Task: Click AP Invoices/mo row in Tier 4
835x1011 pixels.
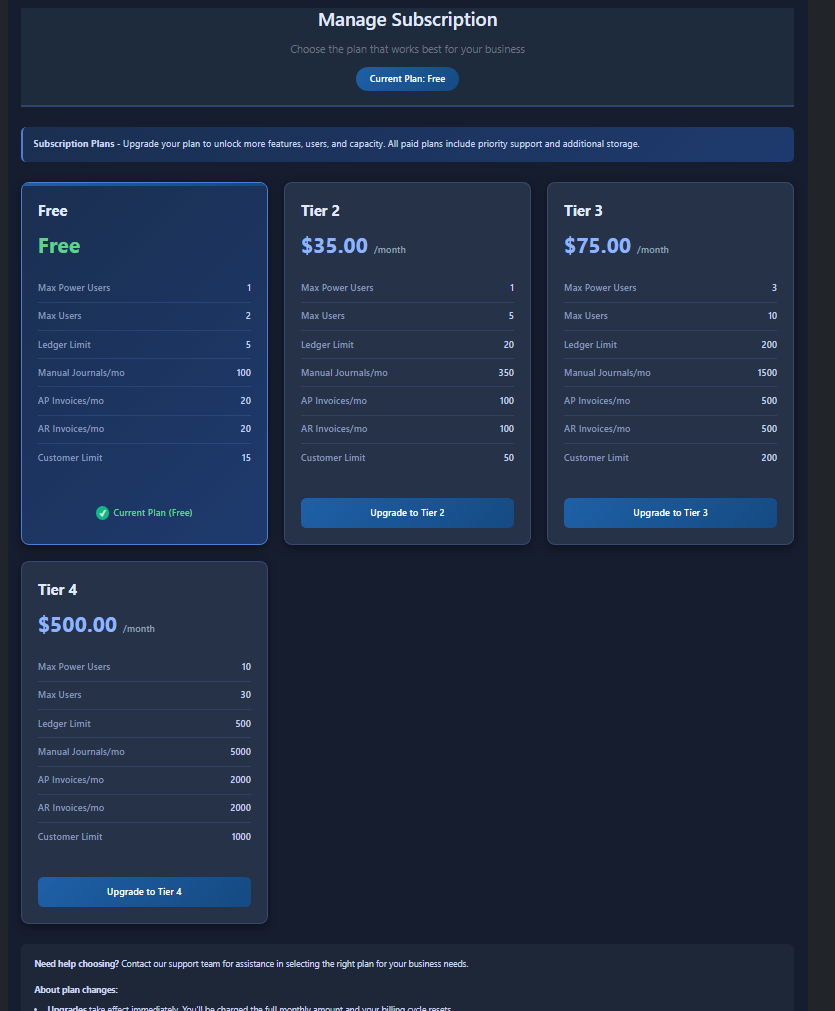Action: tap(144, 780)
